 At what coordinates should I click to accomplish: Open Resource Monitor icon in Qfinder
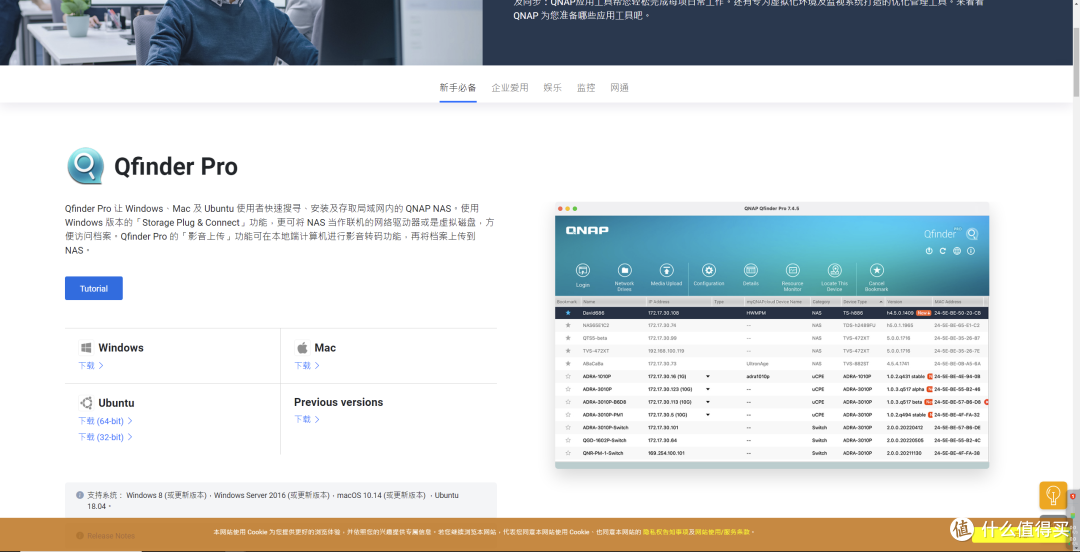(793, 270)
